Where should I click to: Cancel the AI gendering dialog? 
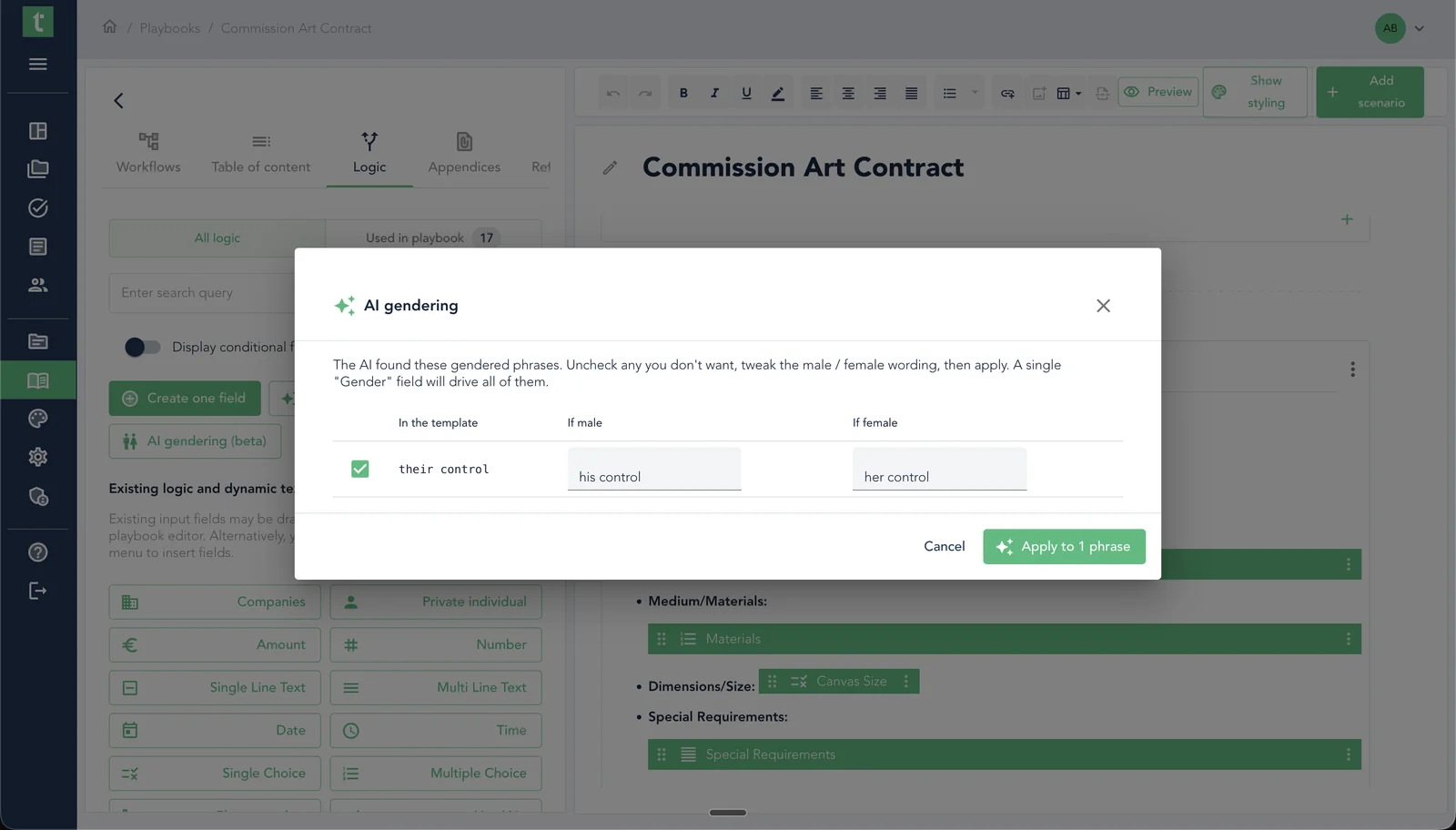(x=944, y=546)
